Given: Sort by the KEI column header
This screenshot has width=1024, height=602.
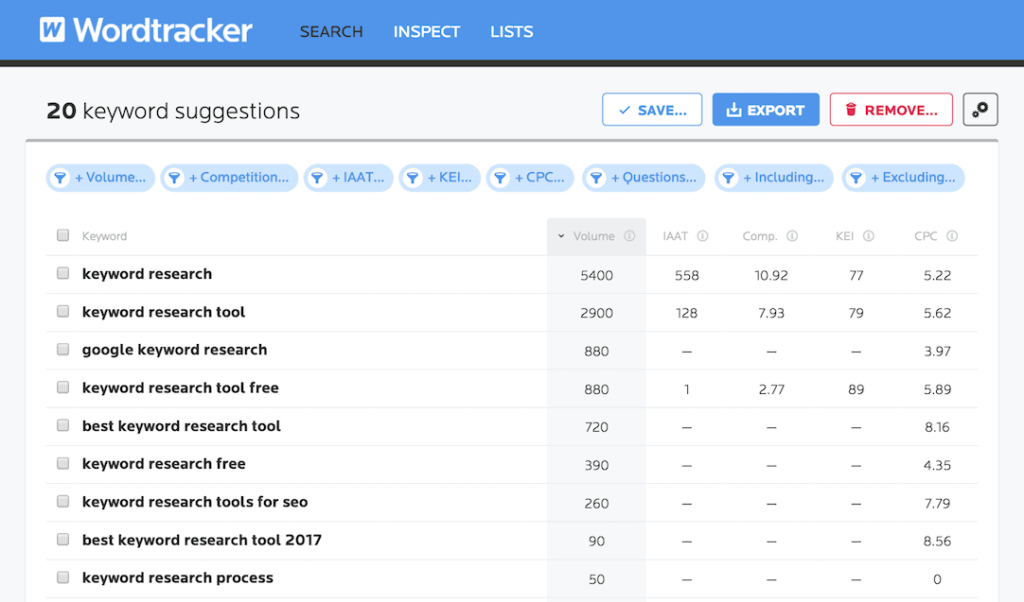Looking at the screenshot, I should click(844, 236).
